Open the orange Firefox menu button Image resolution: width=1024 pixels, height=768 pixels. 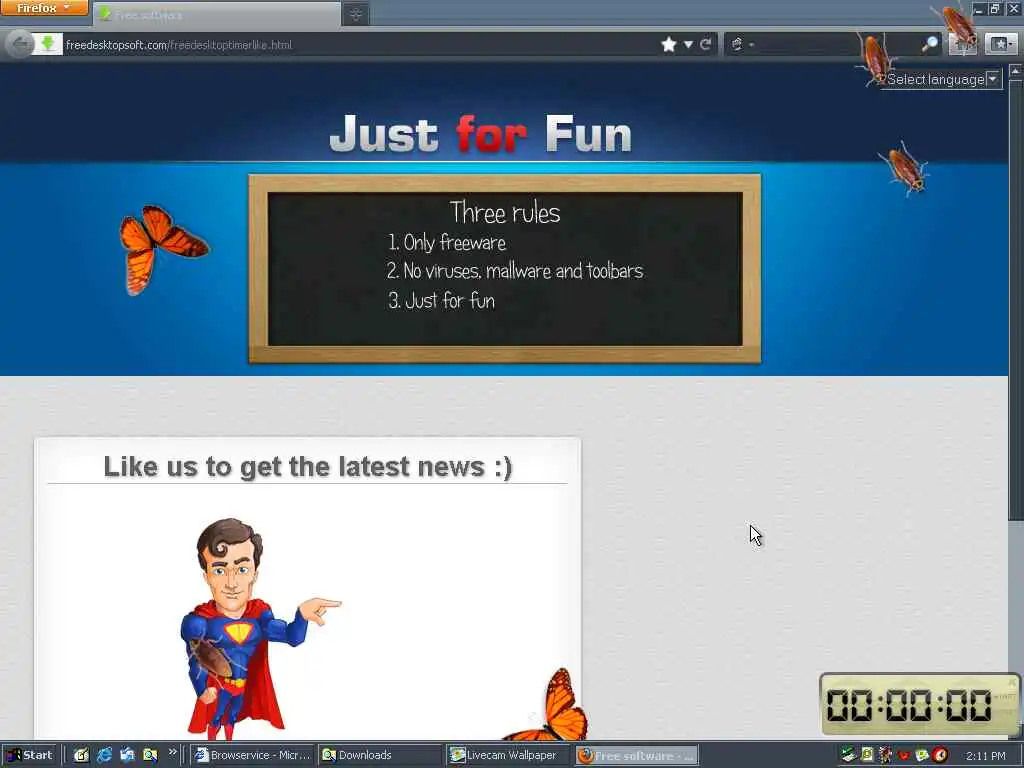[44, 8]
